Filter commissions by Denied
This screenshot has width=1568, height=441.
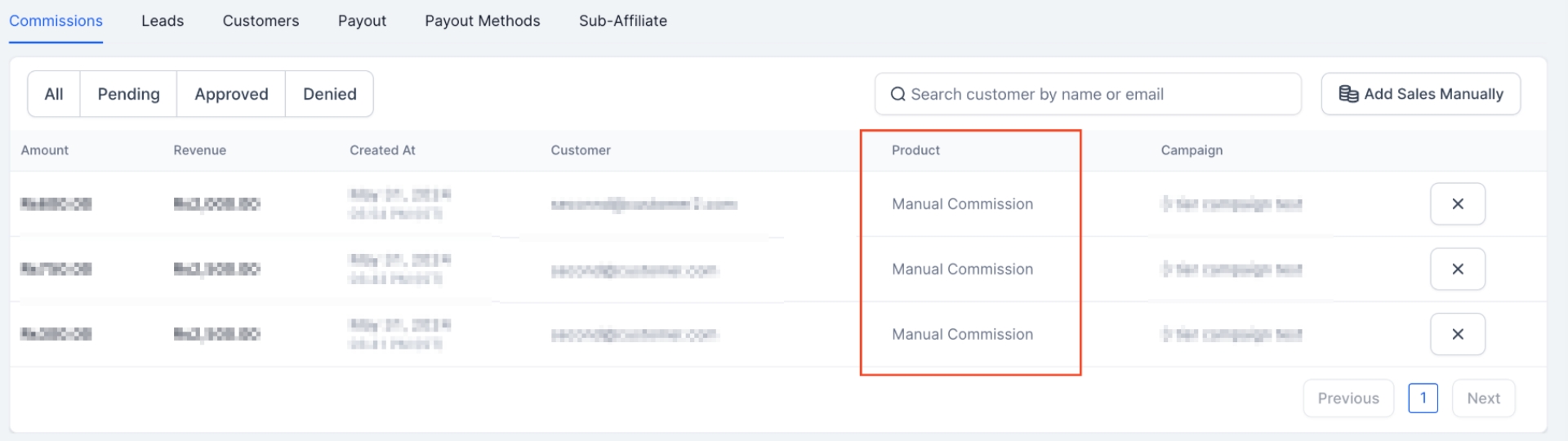coord(329,94)
